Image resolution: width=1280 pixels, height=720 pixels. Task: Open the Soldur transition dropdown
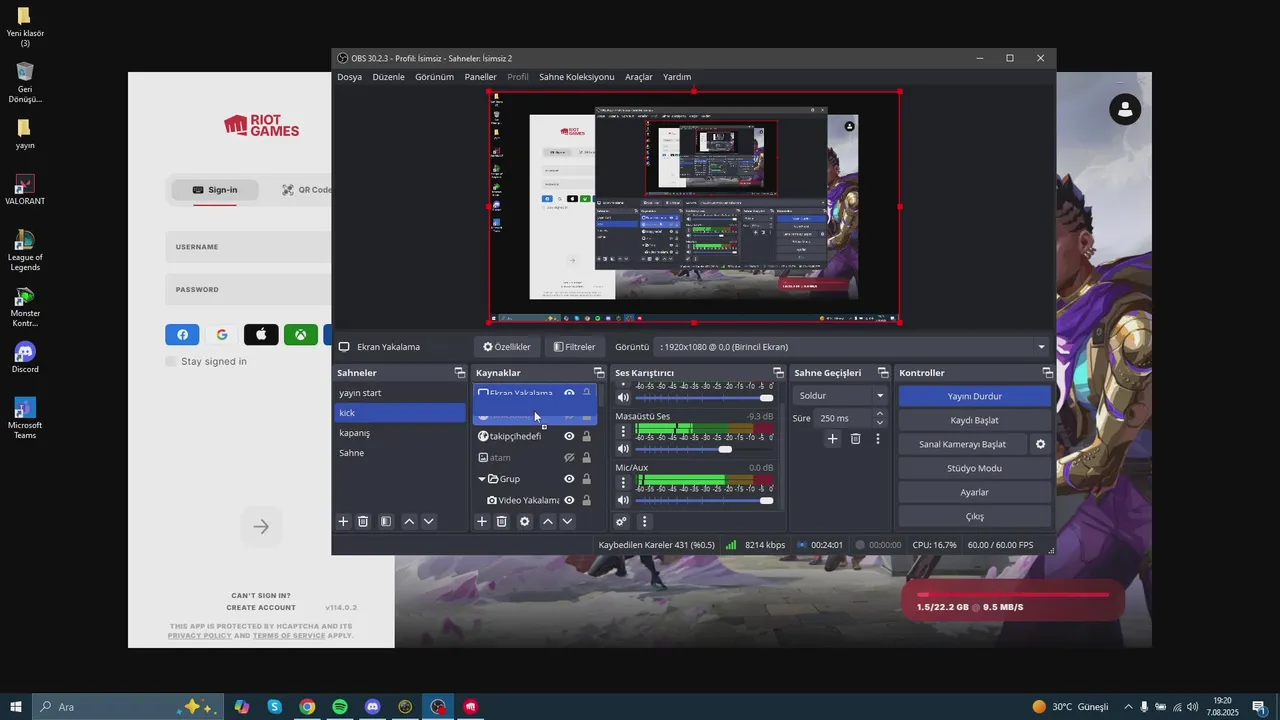[x=841, y=396]
